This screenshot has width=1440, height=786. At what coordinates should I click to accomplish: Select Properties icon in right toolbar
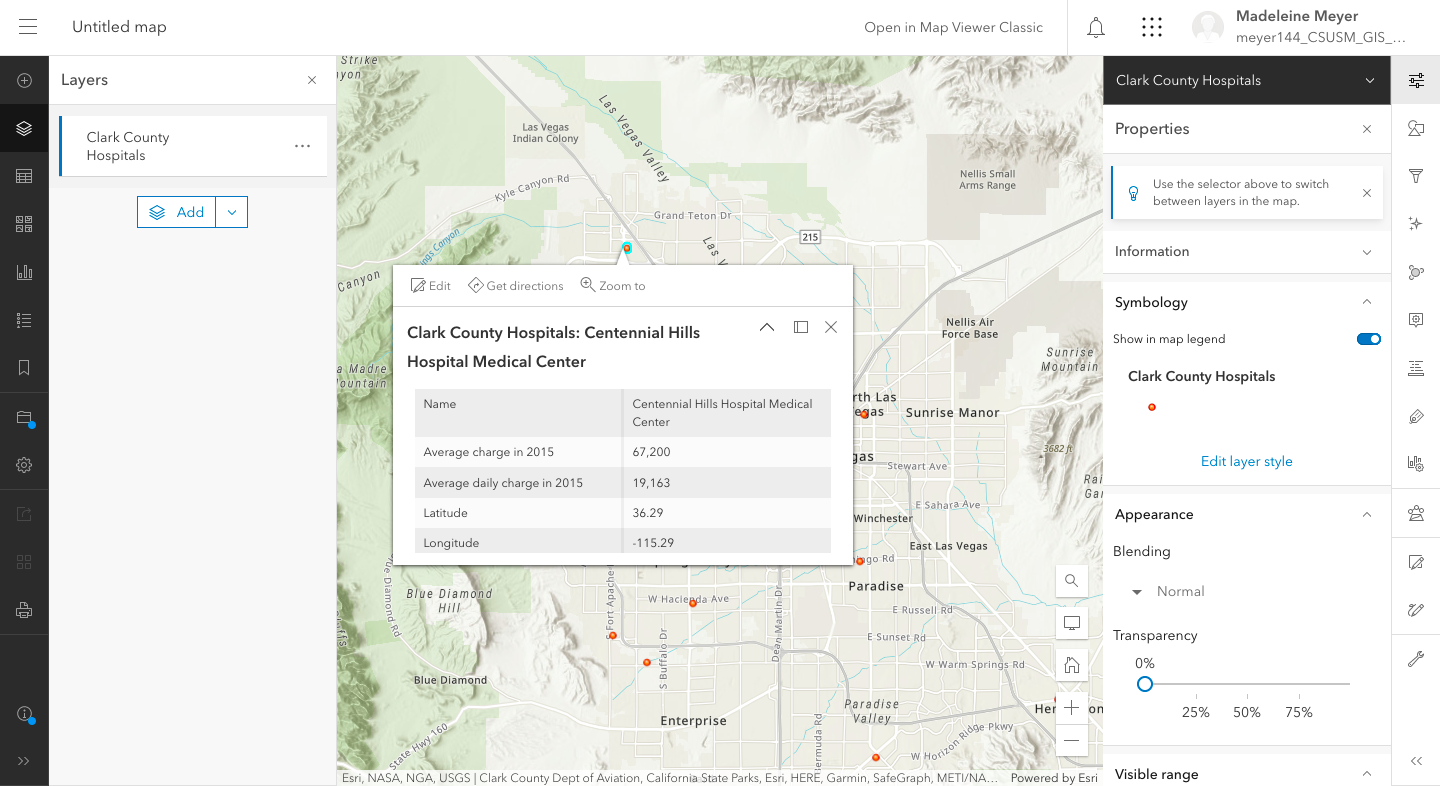click(1416, 81)
